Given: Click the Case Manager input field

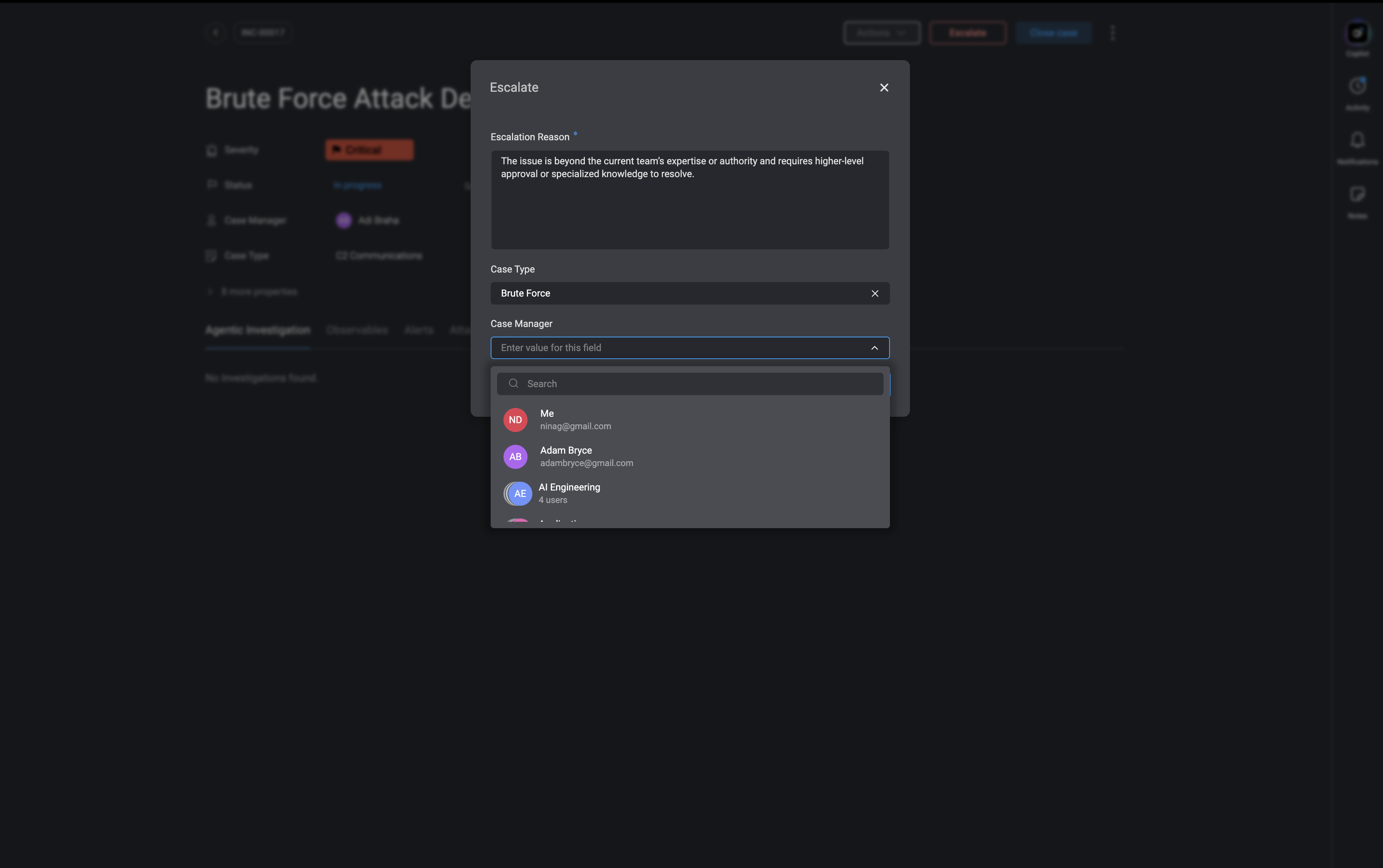Looking at the screenshot, I should click(677, 348).
